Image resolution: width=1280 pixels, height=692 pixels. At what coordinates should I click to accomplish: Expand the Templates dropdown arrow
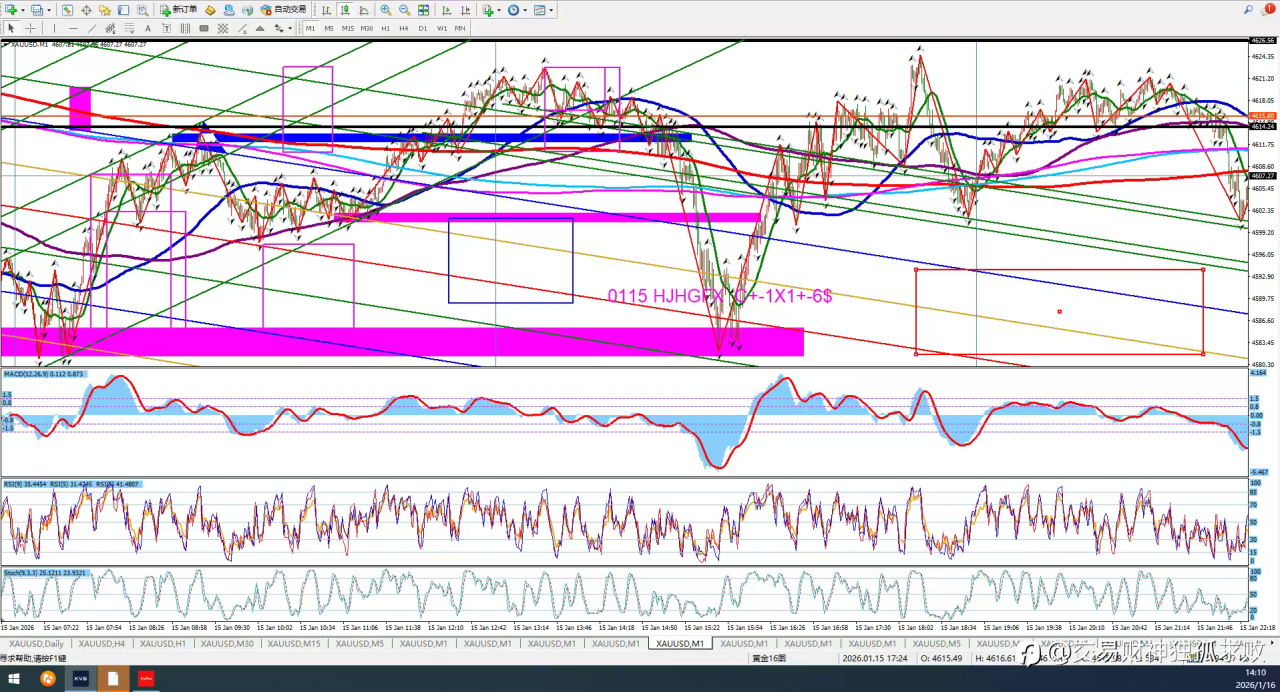tap(551, 10)
